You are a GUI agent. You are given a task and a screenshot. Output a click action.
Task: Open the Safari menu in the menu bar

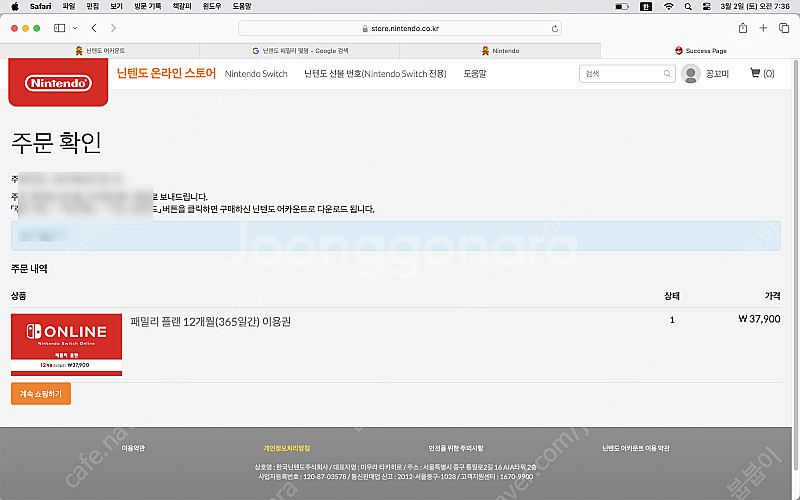click(x=40, y=7)
